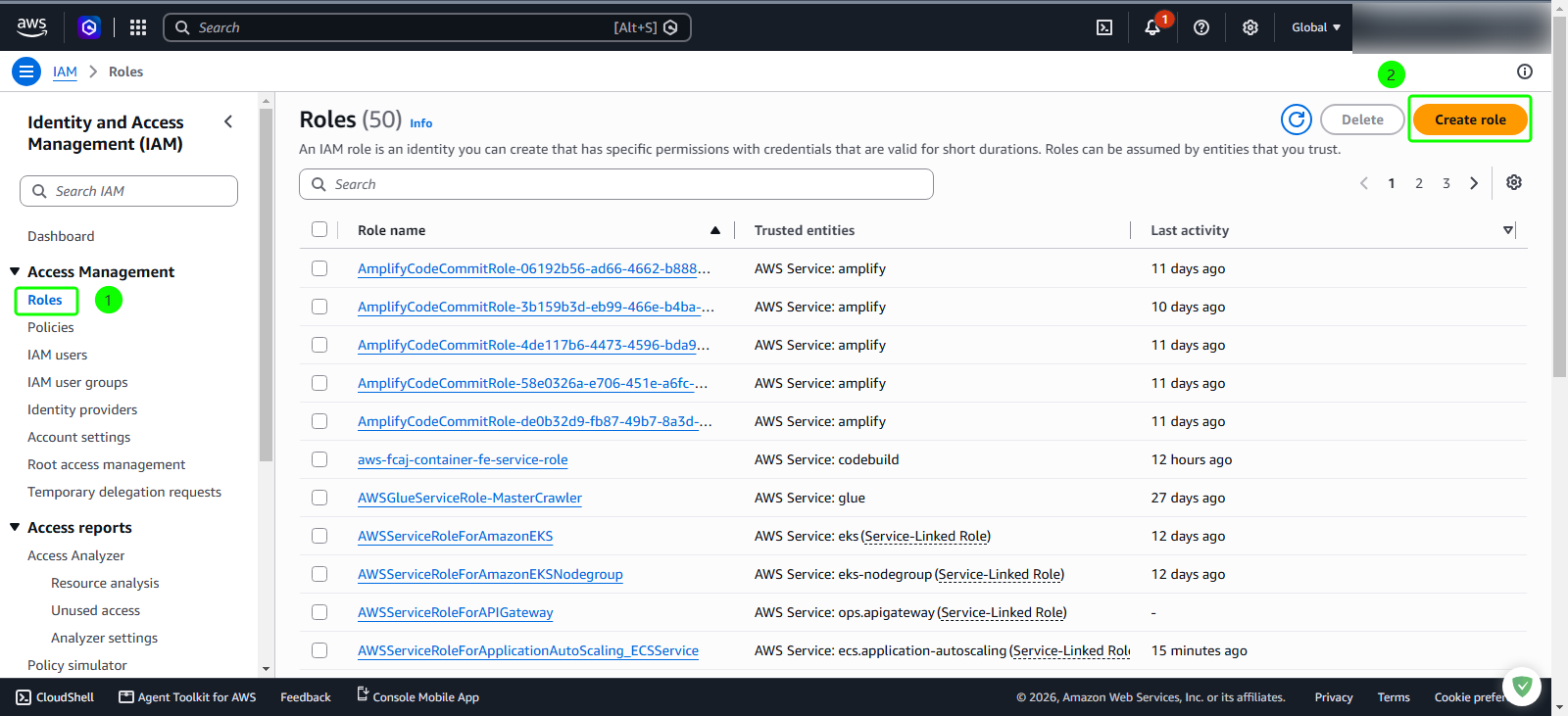Open Identity providers in sidebar
1568x716 pixels.
click(82, 409)
